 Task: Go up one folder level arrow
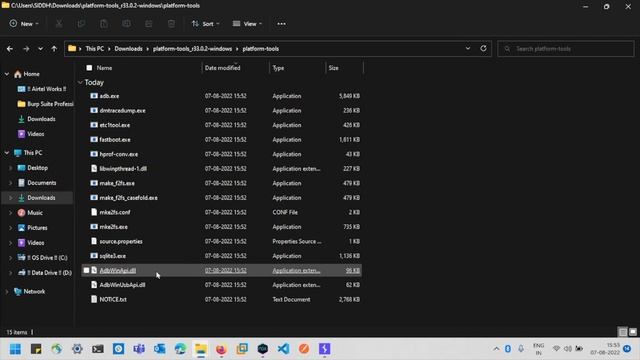(54, 49)
